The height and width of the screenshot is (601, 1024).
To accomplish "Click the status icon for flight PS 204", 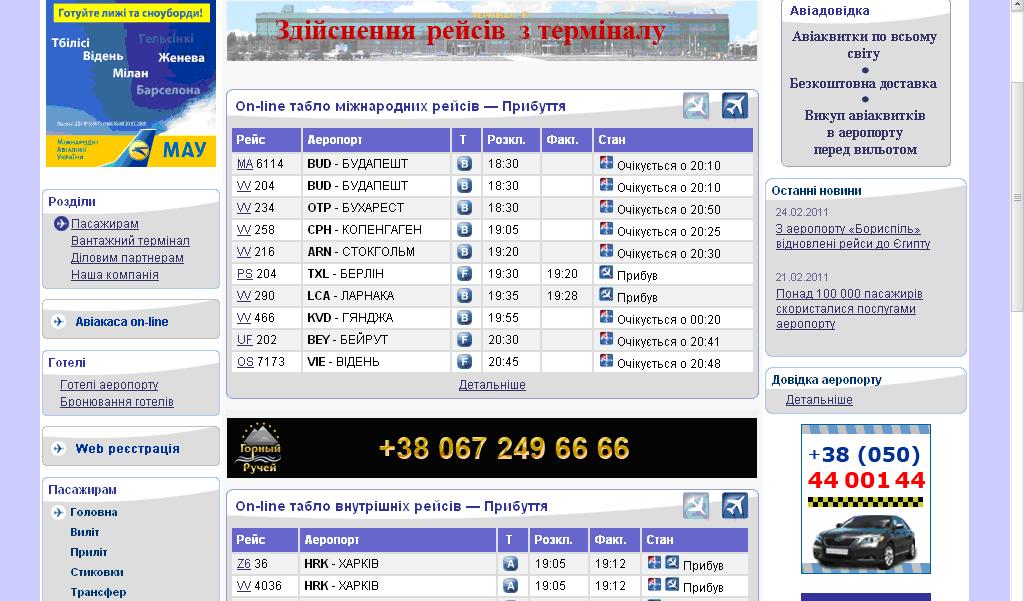I will (605, 273).
